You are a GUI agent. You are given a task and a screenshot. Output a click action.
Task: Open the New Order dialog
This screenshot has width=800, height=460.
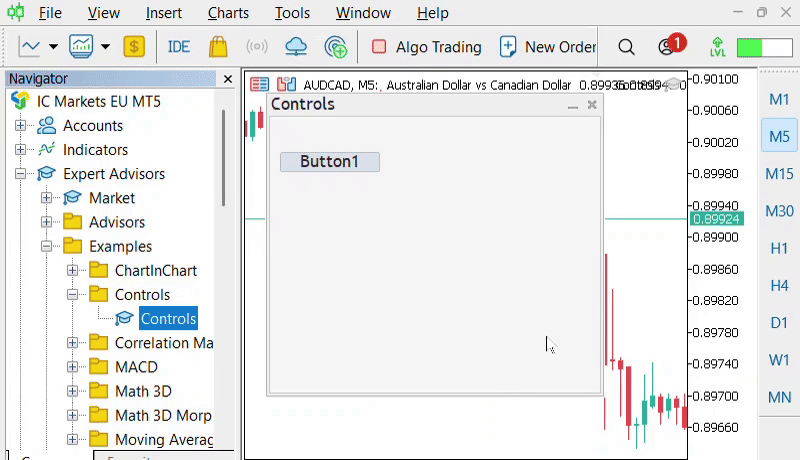point(547,47)
